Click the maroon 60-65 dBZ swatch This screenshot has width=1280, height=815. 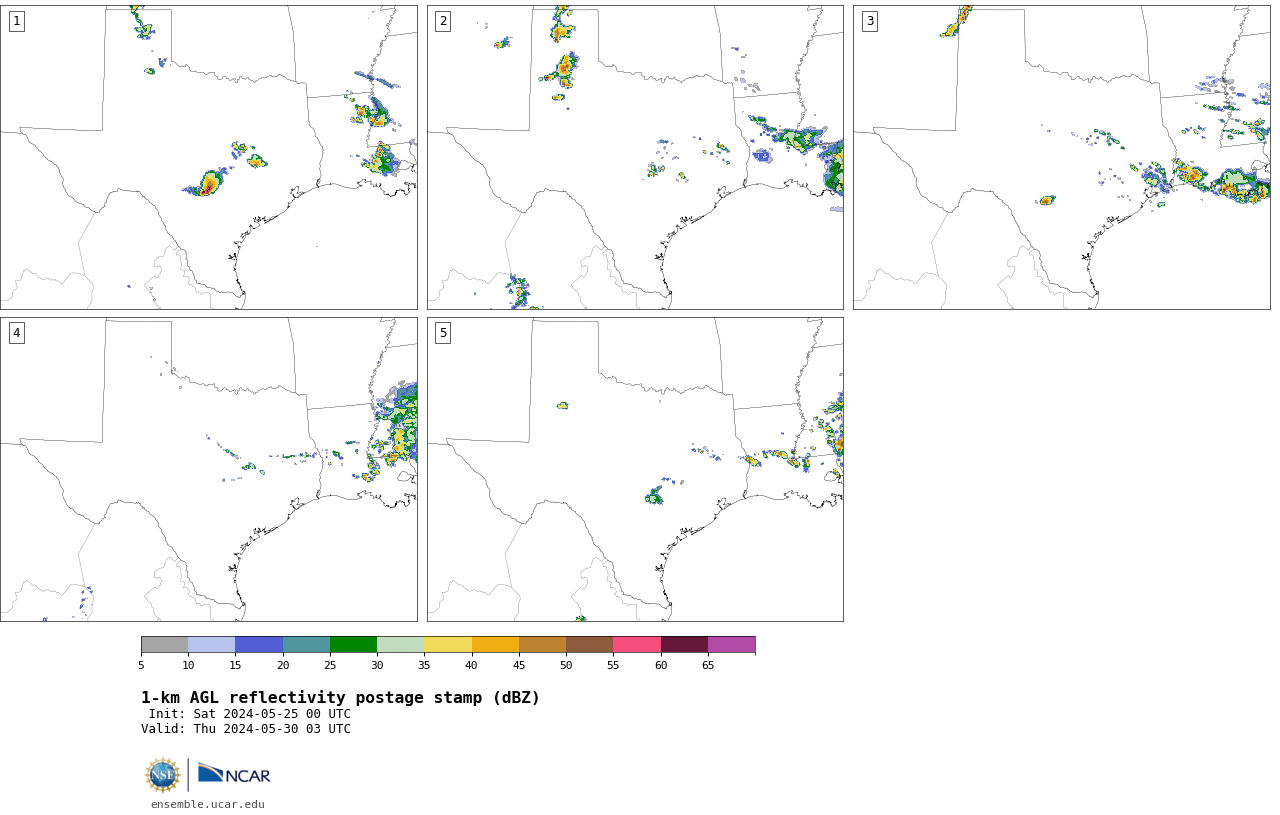(x=684, y=644)
